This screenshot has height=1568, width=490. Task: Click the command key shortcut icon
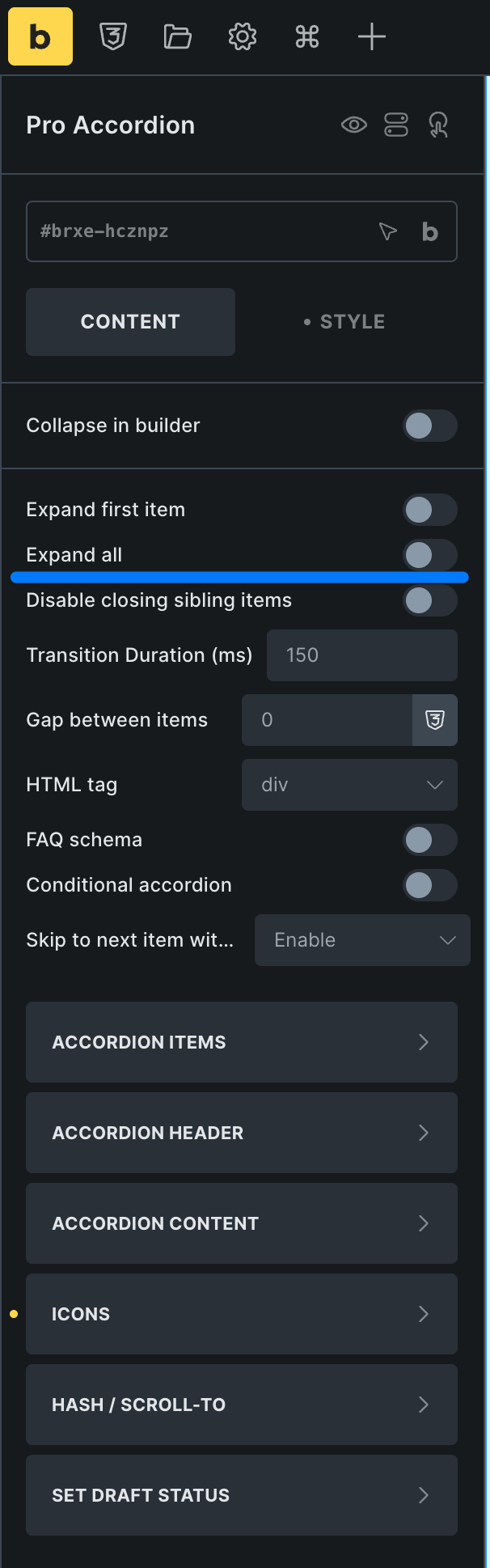[307, 36]
